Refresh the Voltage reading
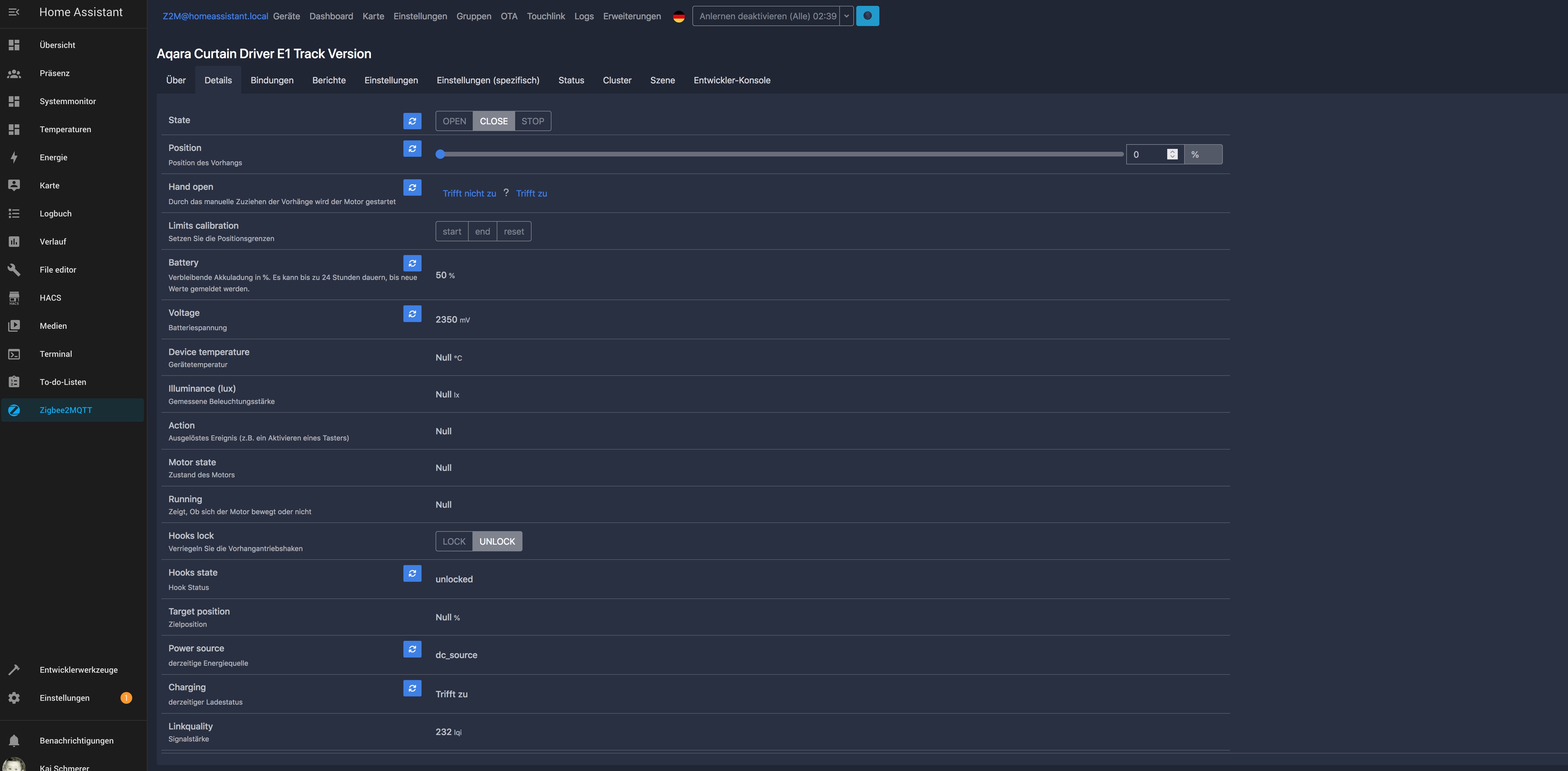The width and height of the screenshot is (1568, 771). point(412,313)
